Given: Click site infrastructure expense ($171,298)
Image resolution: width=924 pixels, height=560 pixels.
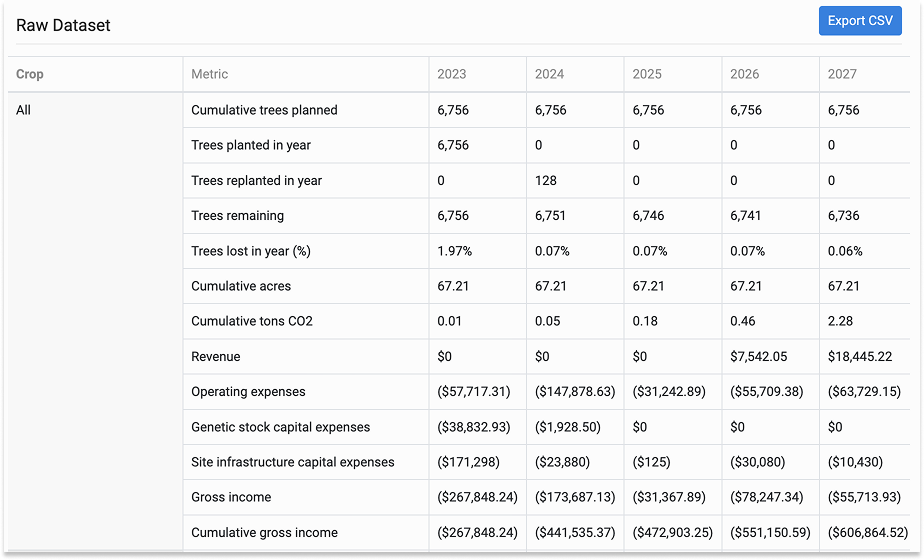Looking at the screenshot, I should [x=468, y=462].
